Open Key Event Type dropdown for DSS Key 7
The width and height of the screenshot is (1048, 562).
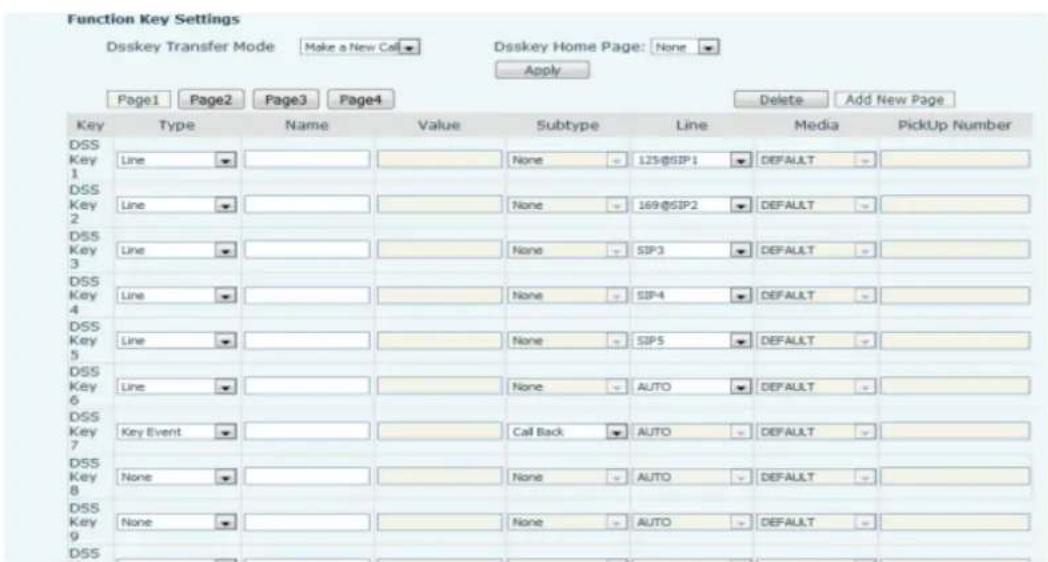pyautogui.click(x=176, y=432)
